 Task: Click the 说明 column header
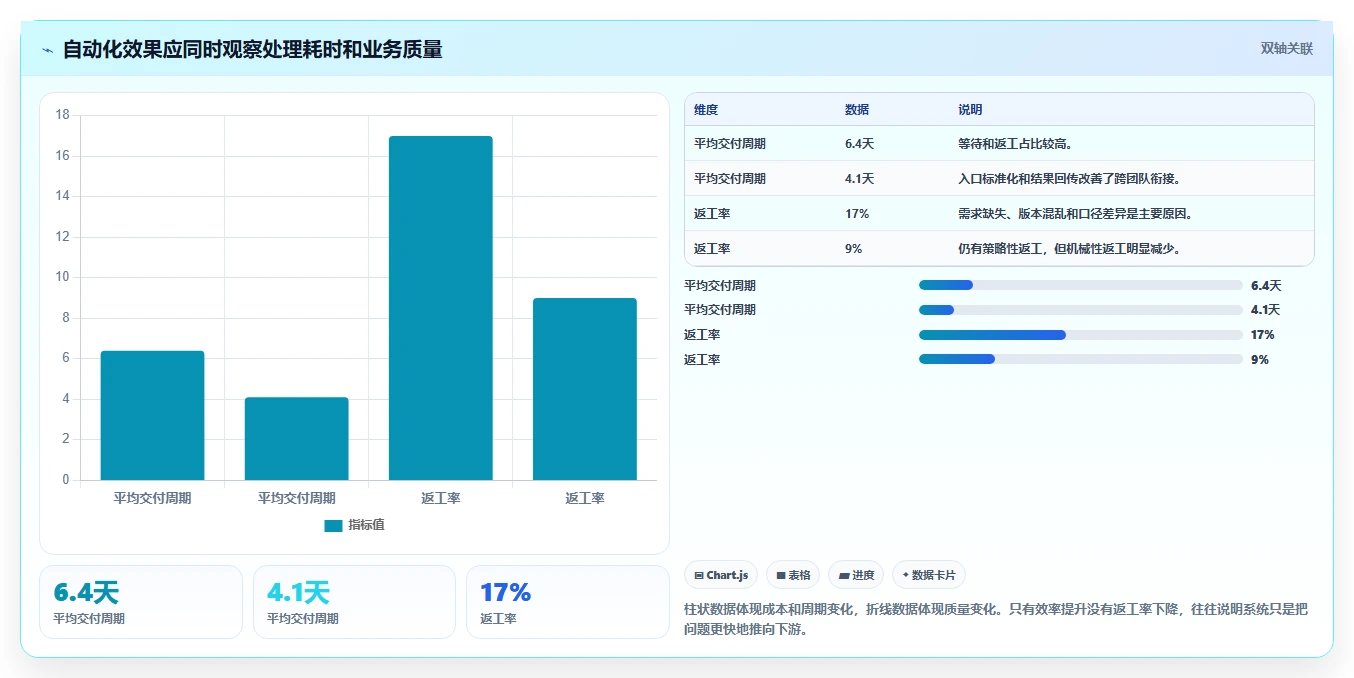[970, 110]
